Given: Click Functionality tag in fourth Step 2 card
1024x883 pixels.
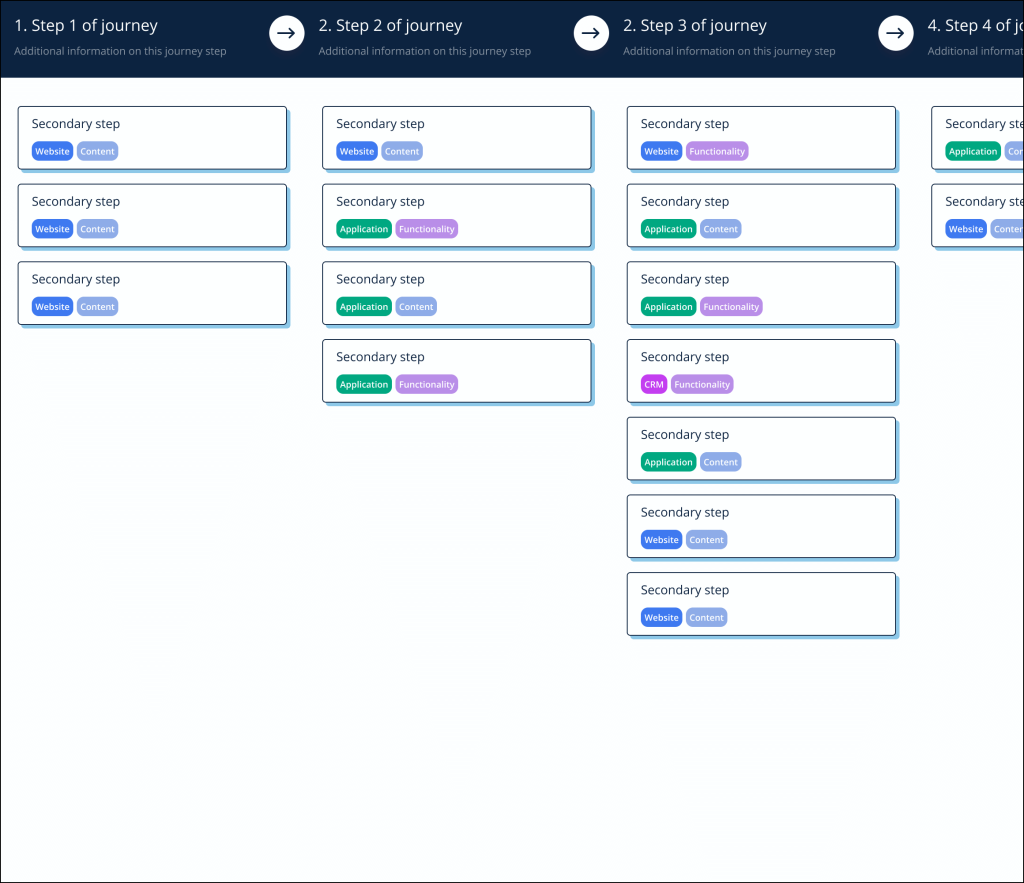Looking at the screenshot, I should [x=426, y=384].
